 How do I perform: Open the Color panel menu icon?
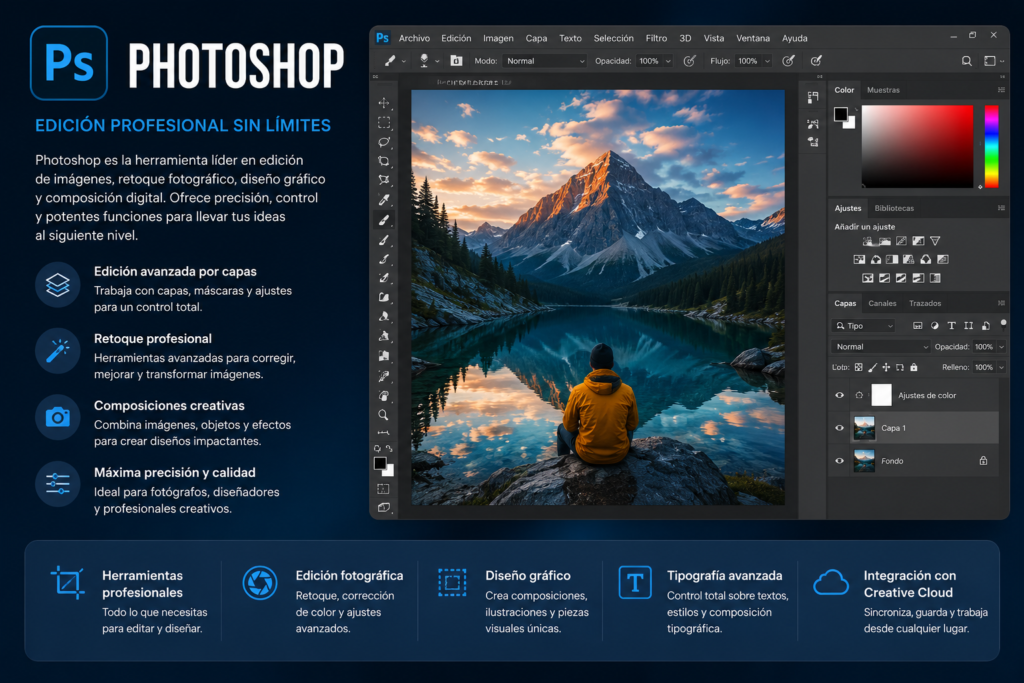(x=1001, y=90)
